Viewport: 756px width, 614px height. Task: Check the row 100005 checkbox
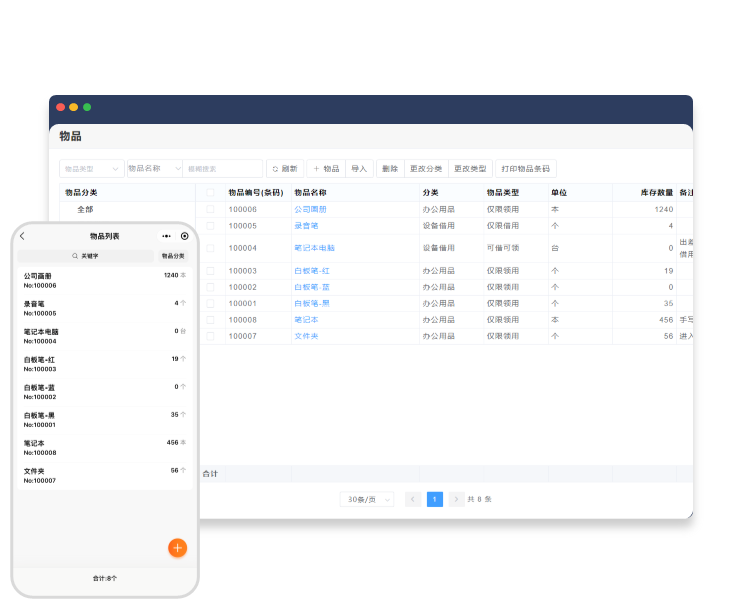[x=210, y=225]
